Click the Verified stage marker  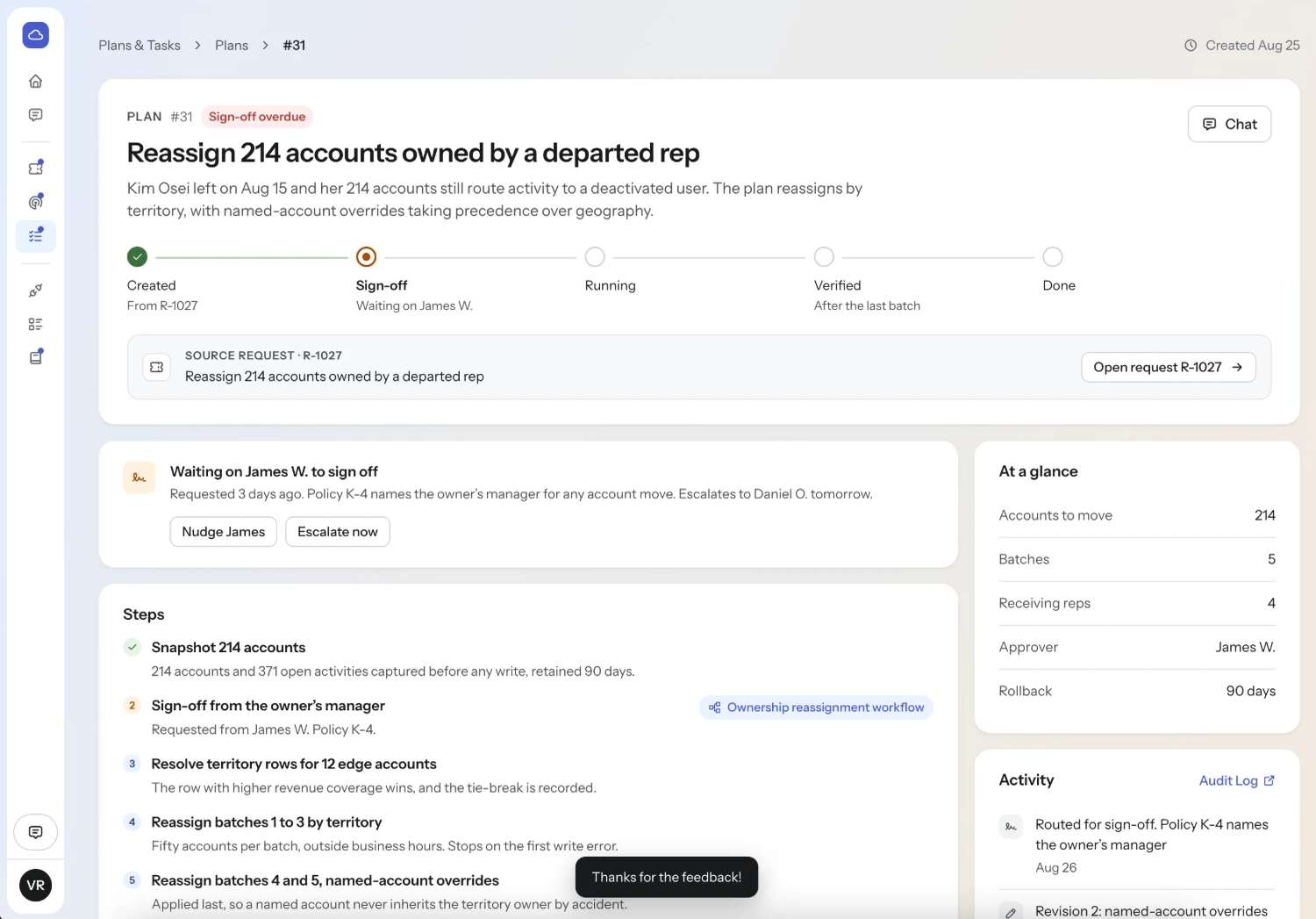tap(824, 256)
